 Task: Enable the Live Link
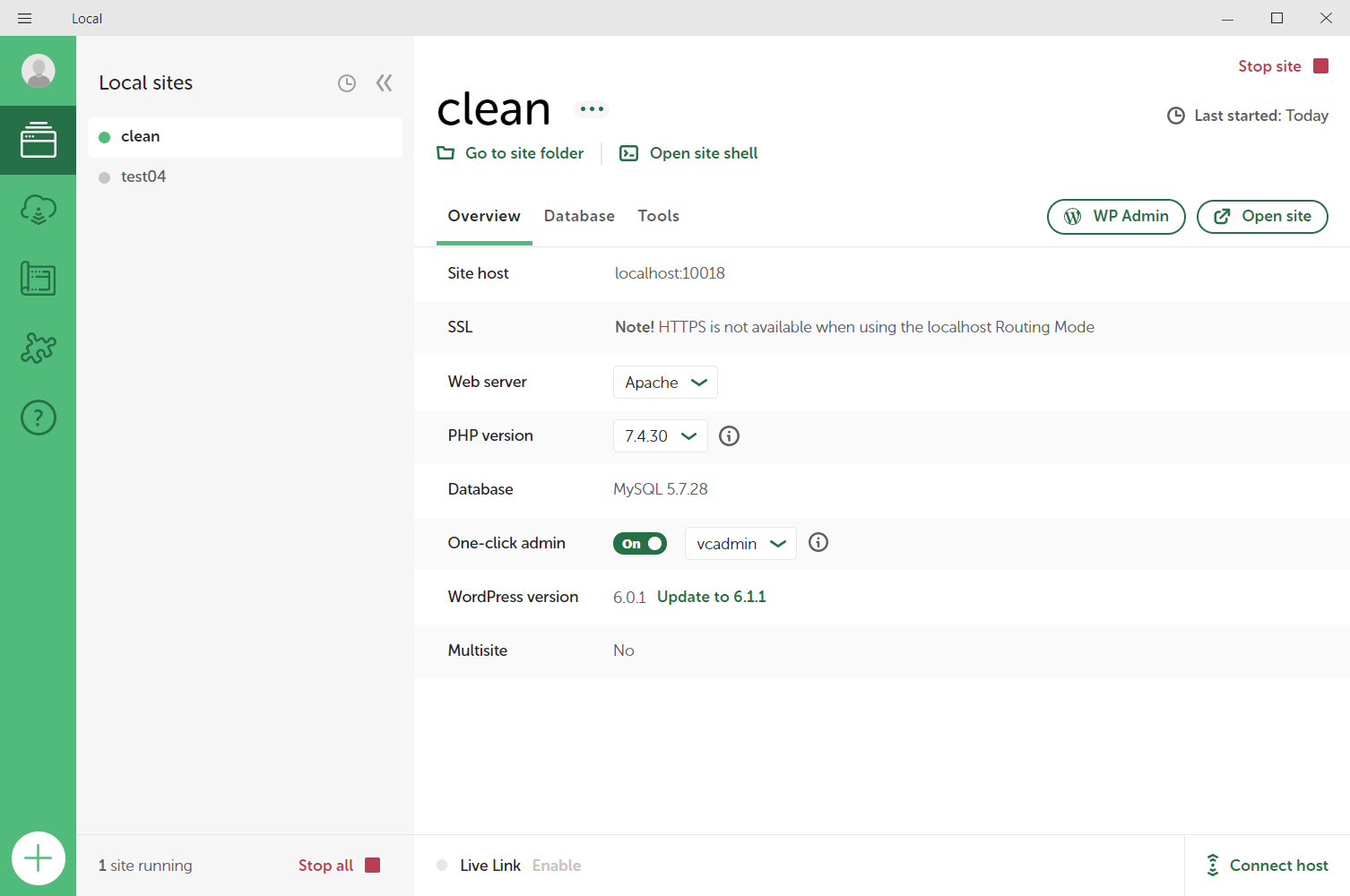pos(557,866)
